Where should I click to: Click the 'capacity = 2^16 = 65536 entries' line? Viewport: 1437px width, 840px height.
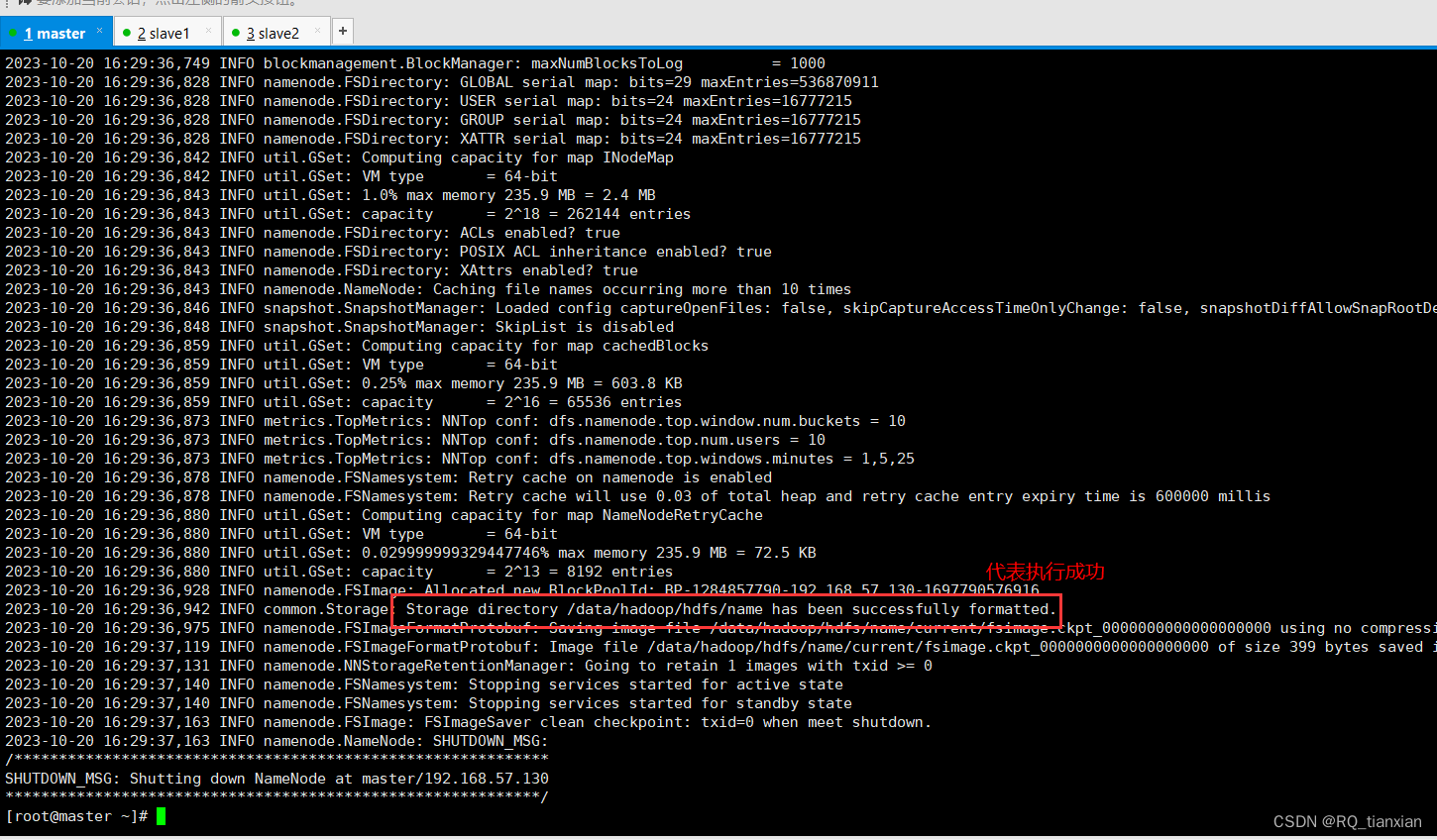(x=344, y=402)
